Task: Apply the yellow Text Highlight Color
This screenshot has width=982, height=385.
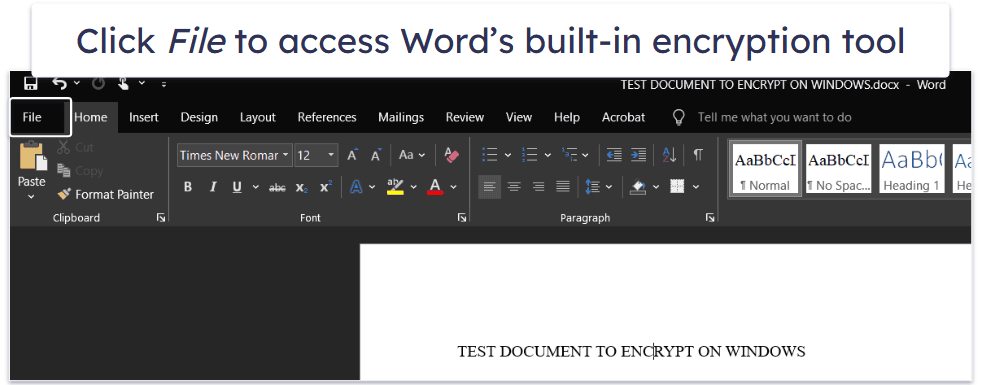Action: pyautogui.click(x=395, y=187)
